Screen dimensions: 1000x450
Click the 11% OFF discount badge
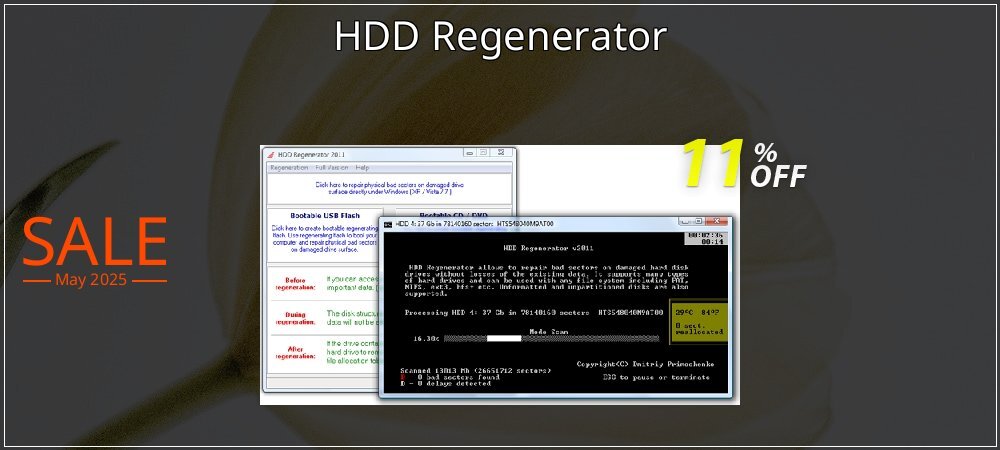[x=745, y=164]
